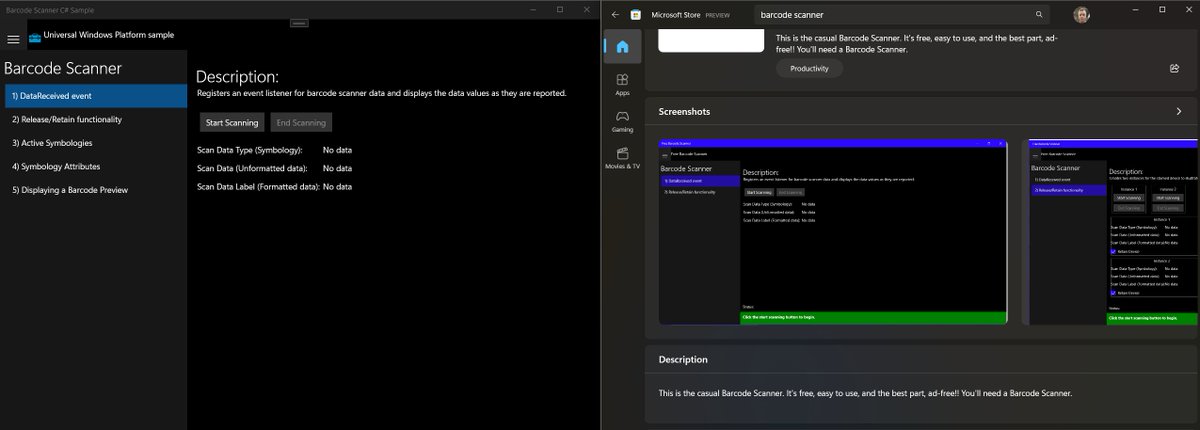
Task: Open Release/Retain functionality scenario
Action: tap(94, 119)
